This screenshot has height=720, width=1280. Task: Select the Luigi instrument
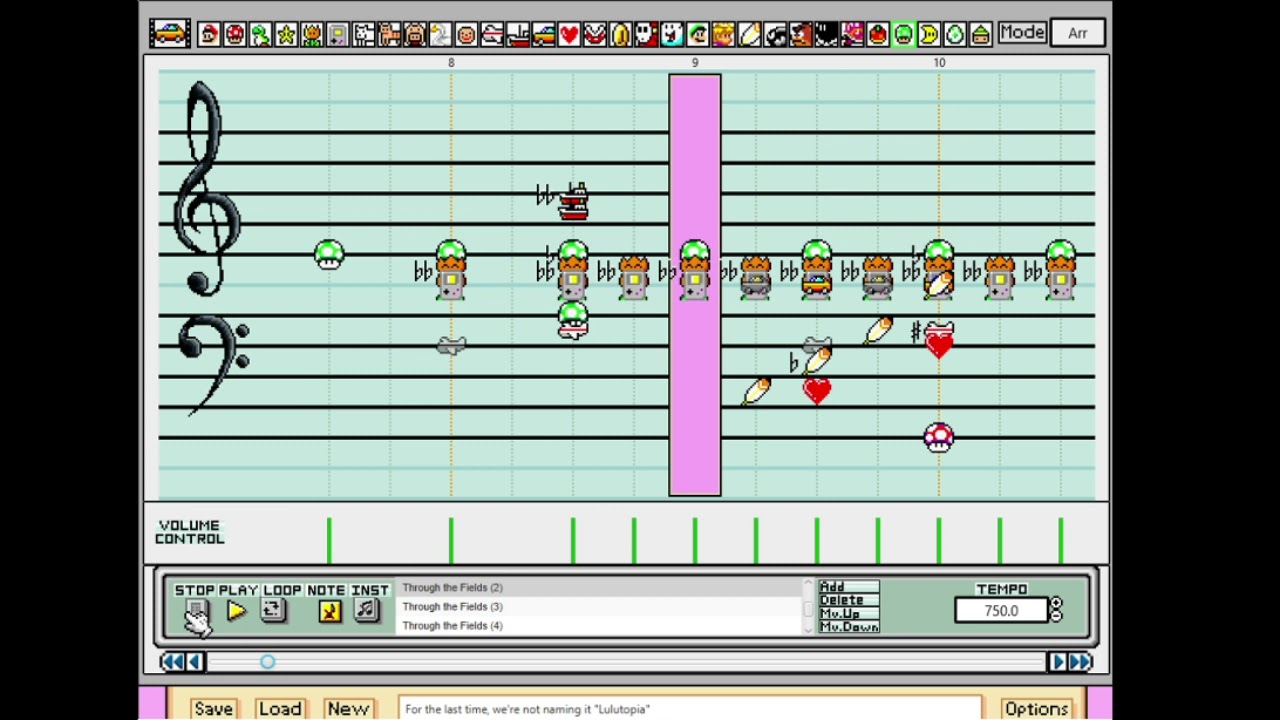[x=698, y=34]
